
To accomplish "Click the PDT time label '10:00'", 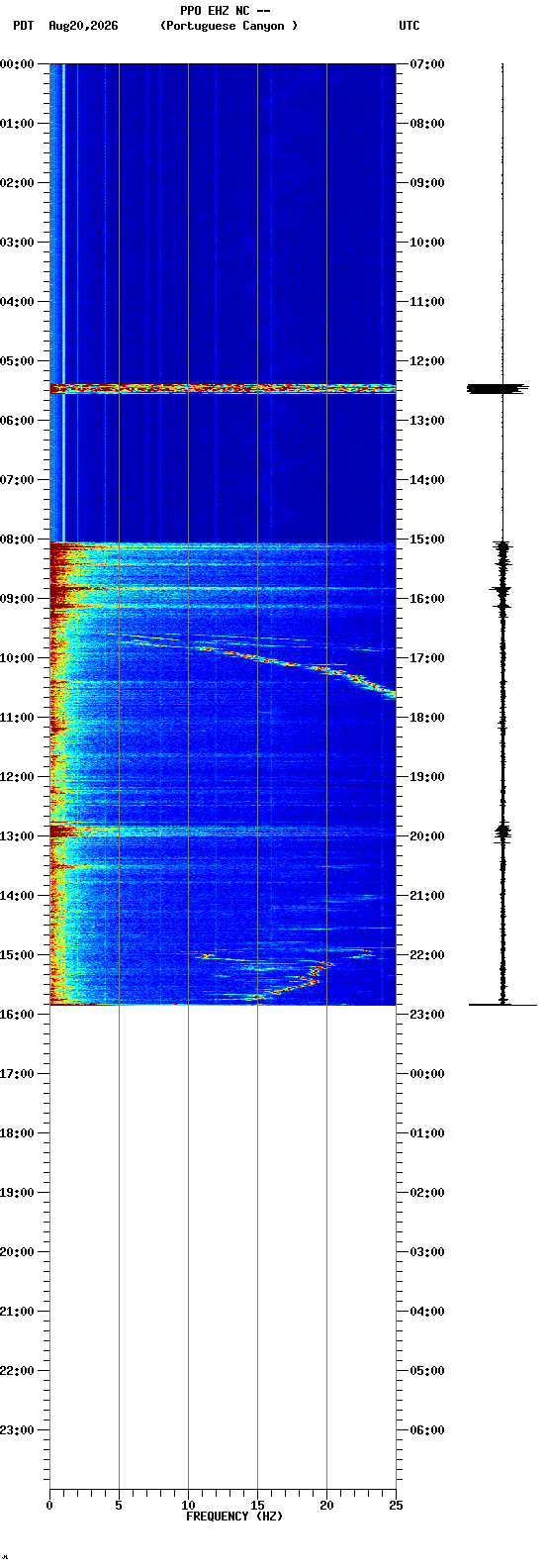I will click(x=17, y=658).
